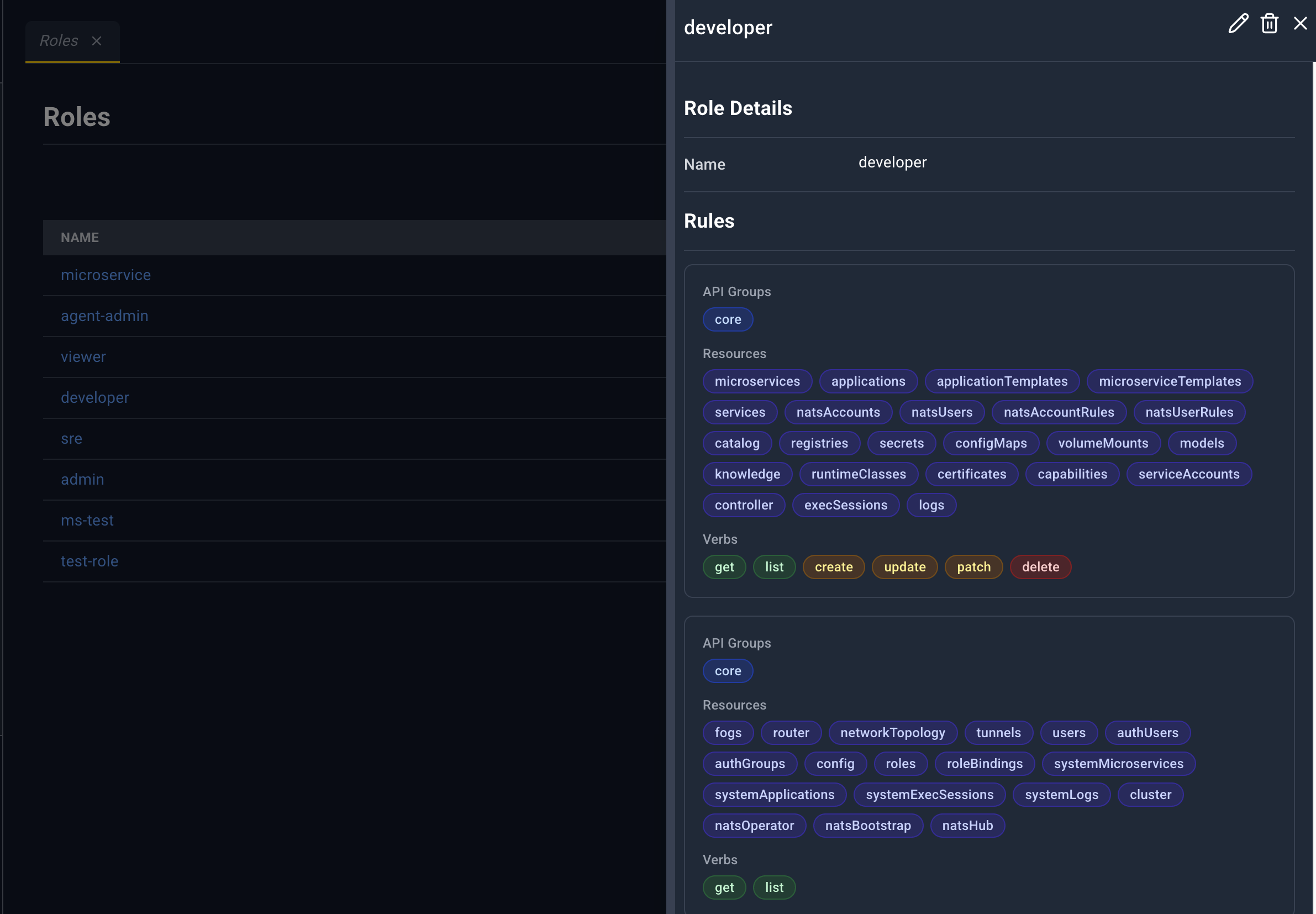
Task: Click the configMaps resource chip
Action: pyautogui.click(x=991, y=443)
